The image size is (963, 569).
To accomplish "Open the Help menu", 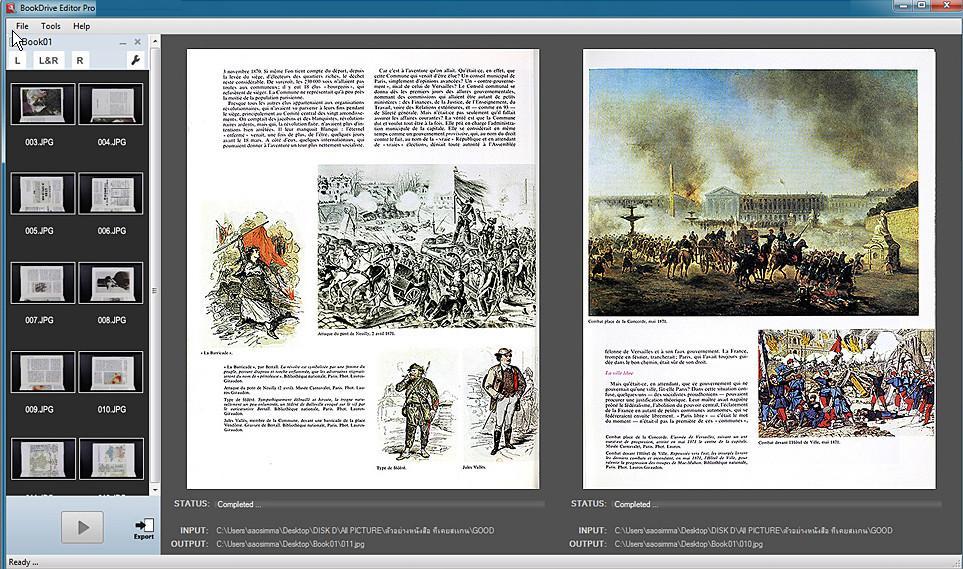I will pyautogui.click(x=81, y=26).
